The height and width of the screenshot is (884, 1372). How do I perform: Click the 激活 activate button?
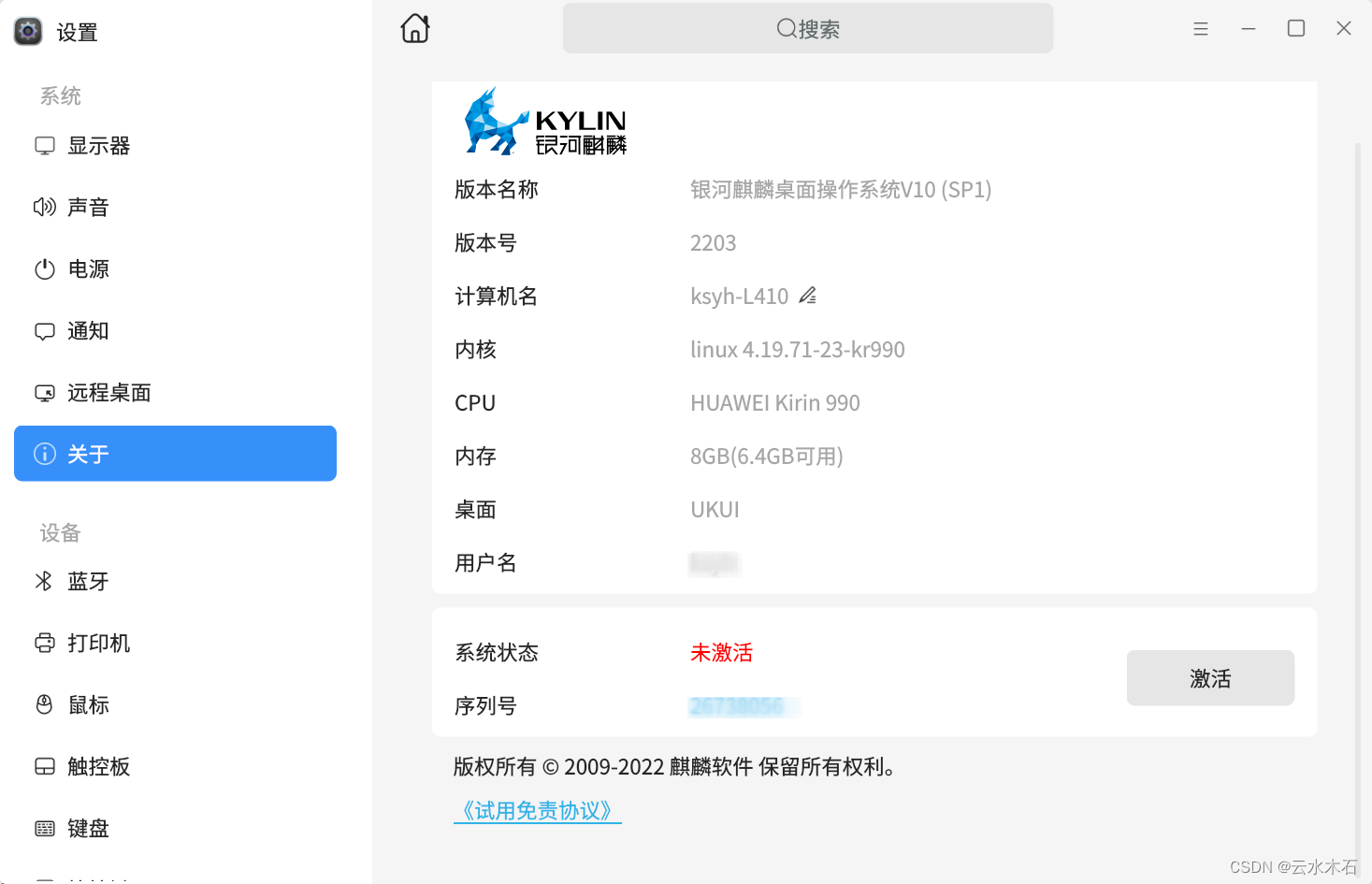(x=1210, y=678)
